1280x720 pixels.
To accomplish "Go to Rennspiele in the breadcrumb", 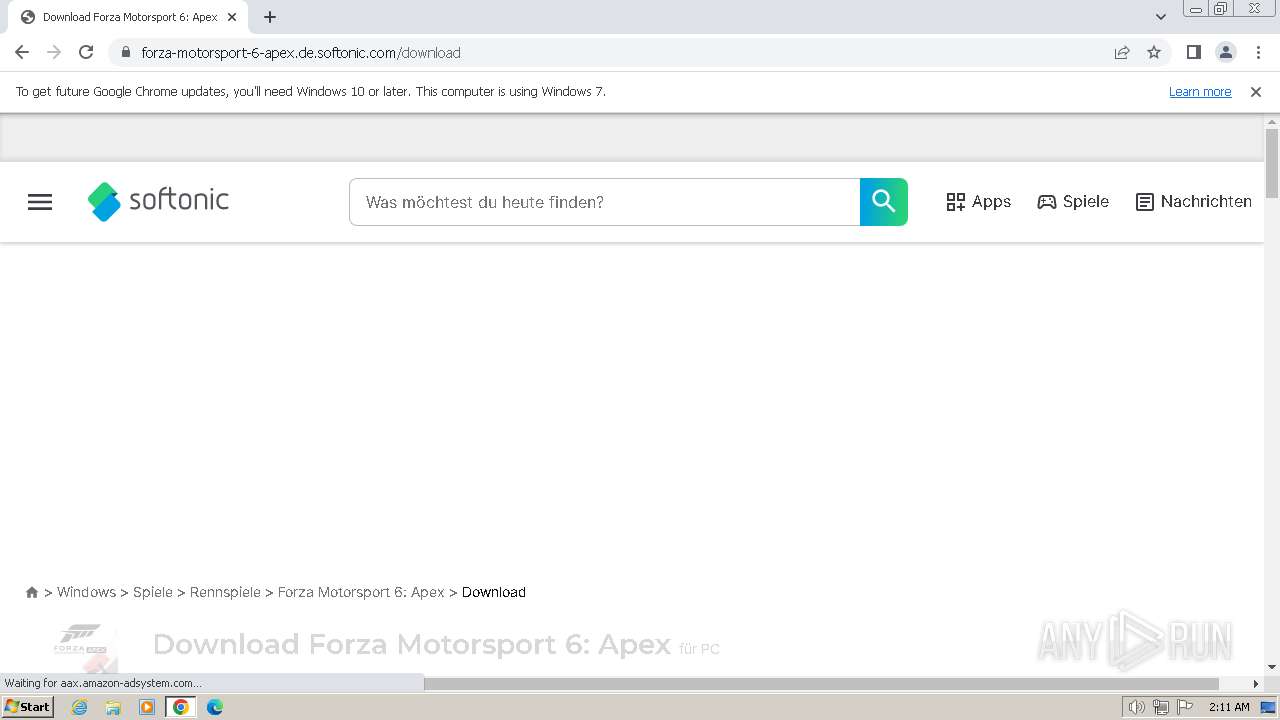I will coord(225,592).
